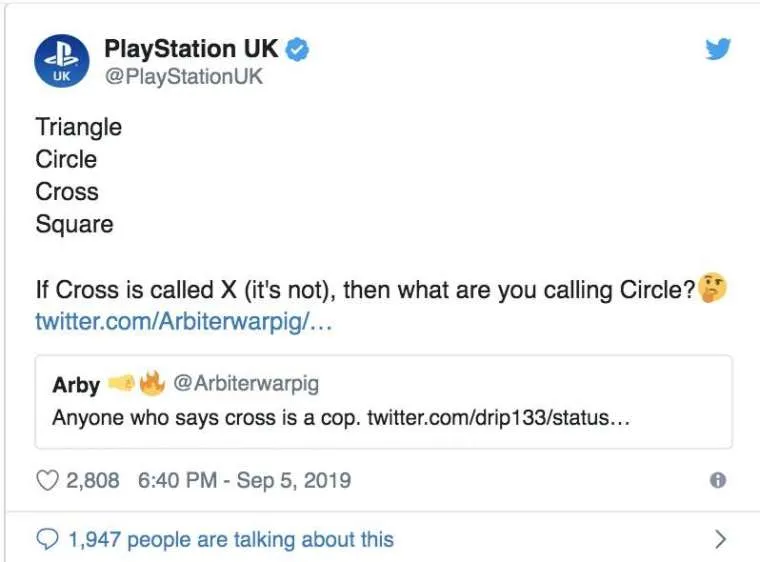
Task: Open the twitter.com/drip133/status link
Action: [498, 416]
